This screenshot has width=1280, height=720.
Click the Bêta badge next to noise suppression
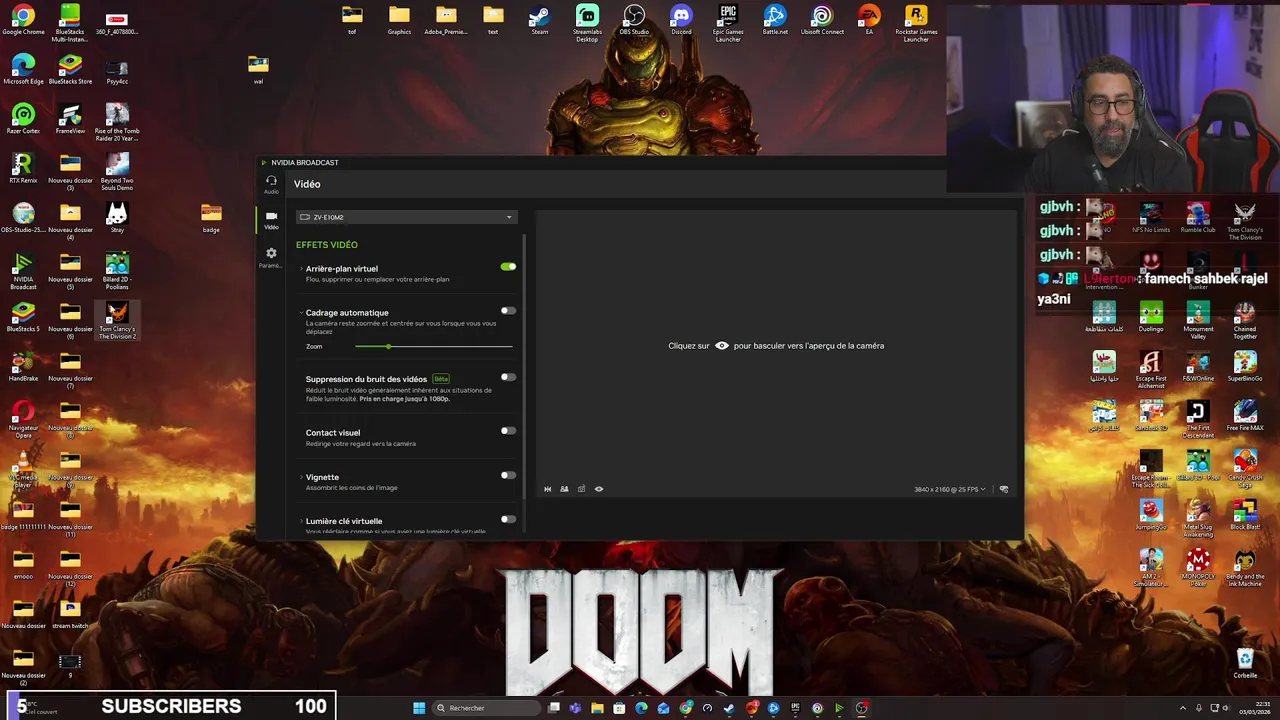441,379
